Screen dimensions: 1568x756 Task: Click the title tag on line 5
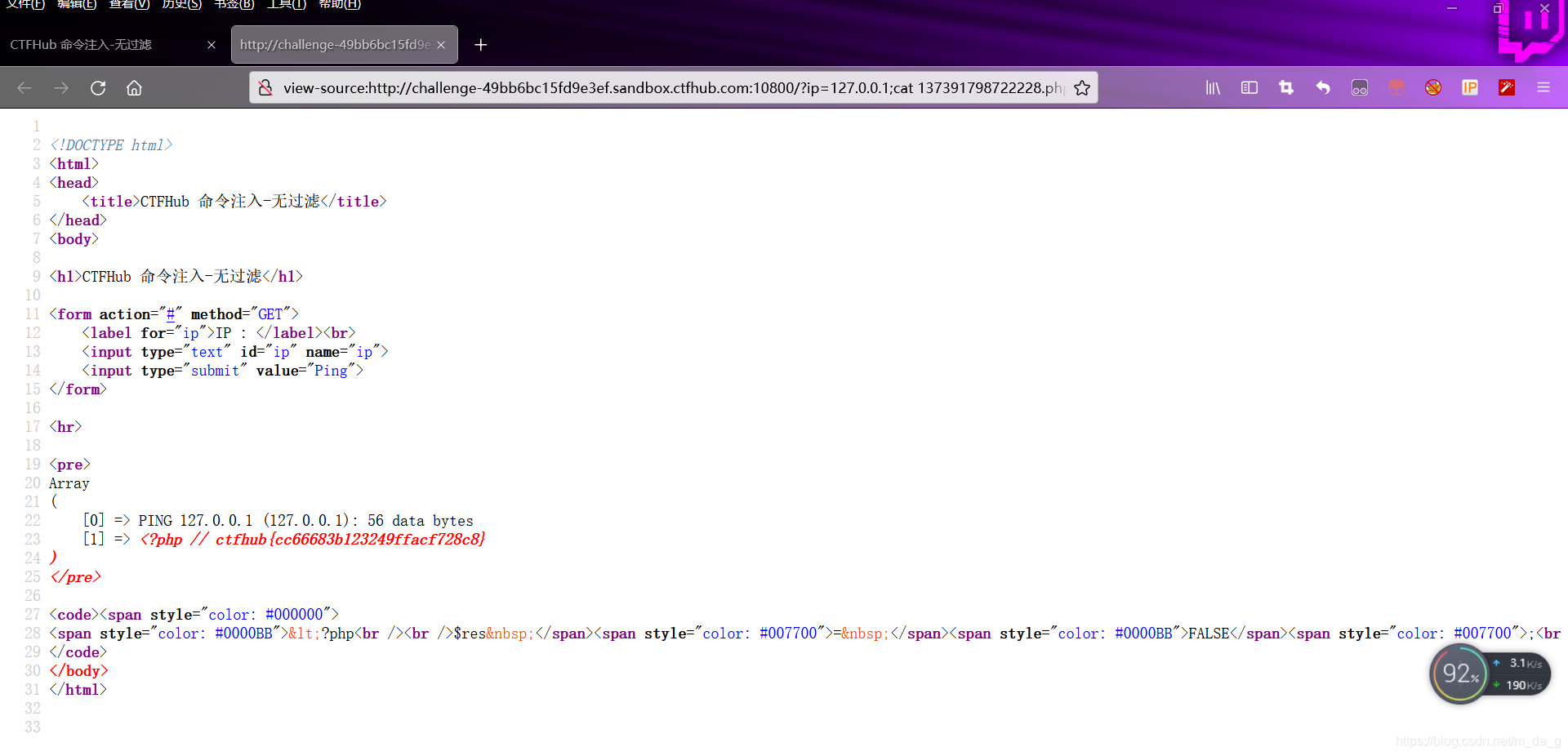point(234,202)
